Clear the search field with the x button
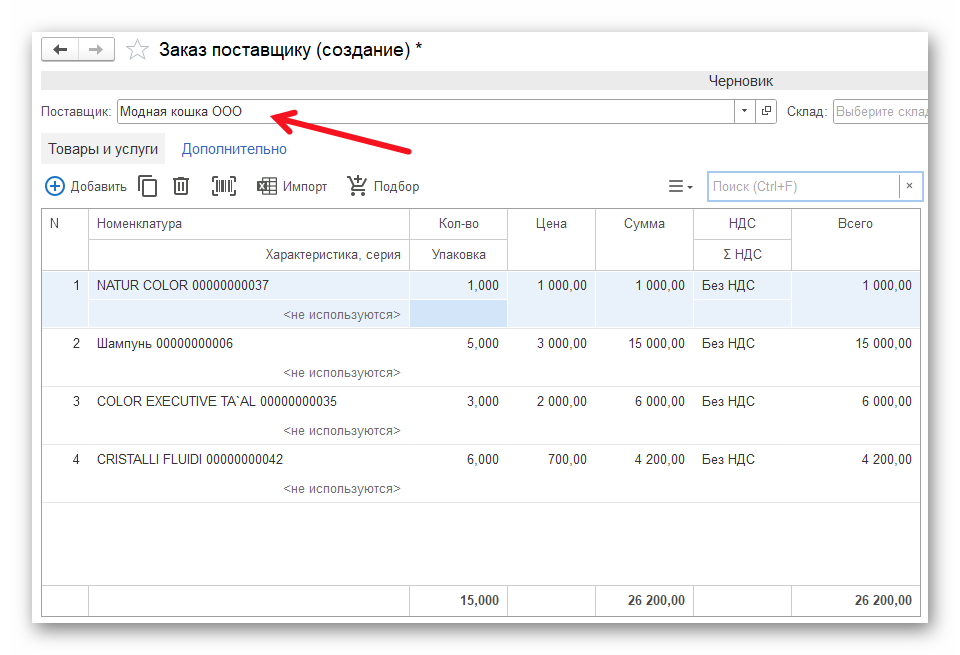This screenshot has height=655, width=960. tap(909, 186)
